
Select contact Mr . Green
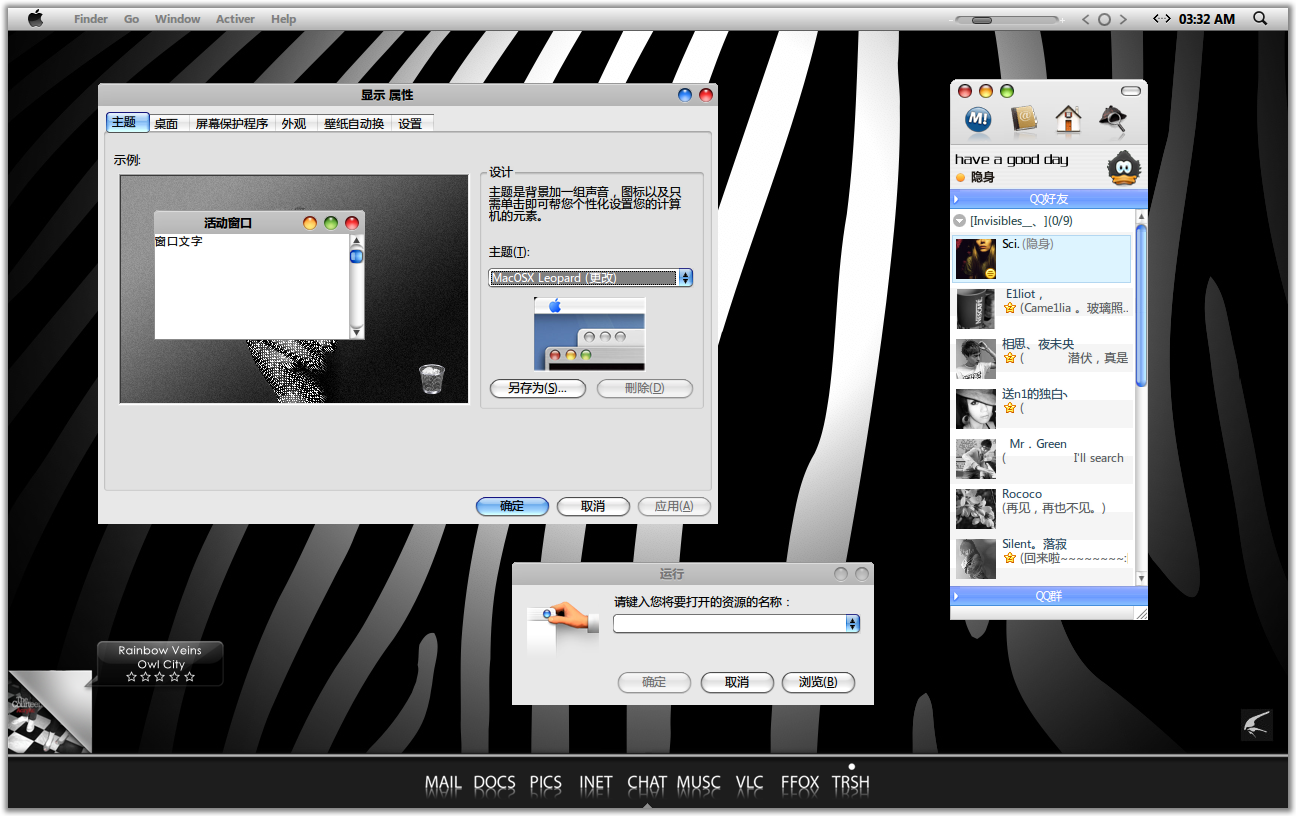[x=1042, y=457]
